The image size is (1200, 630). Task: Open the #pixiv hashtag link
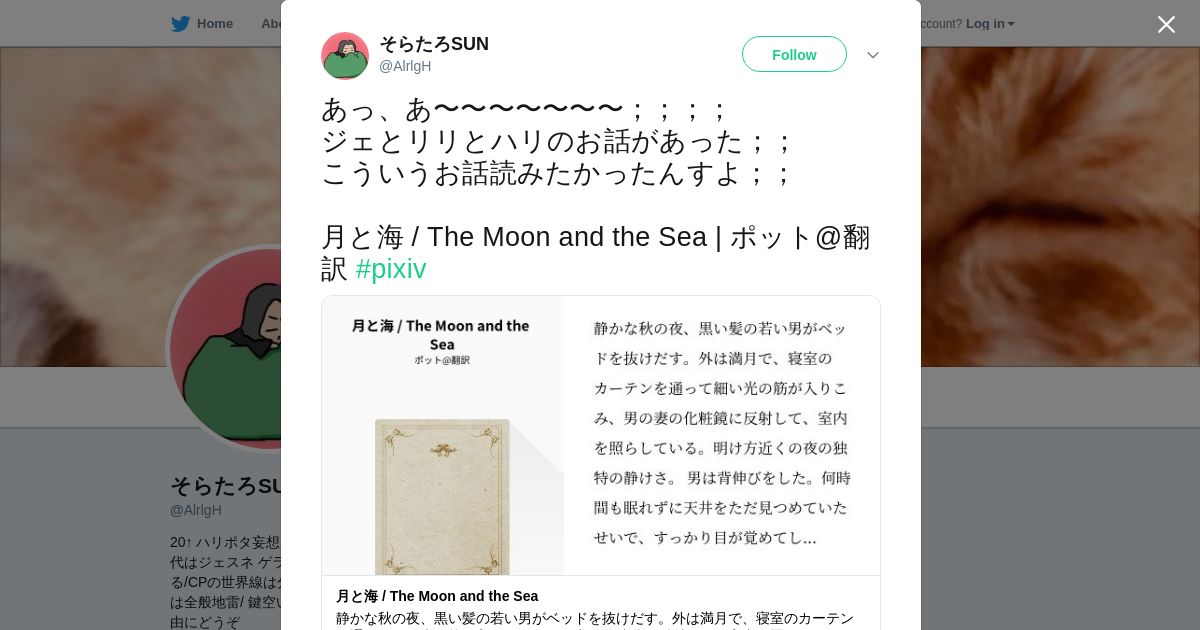pos(391,269)
